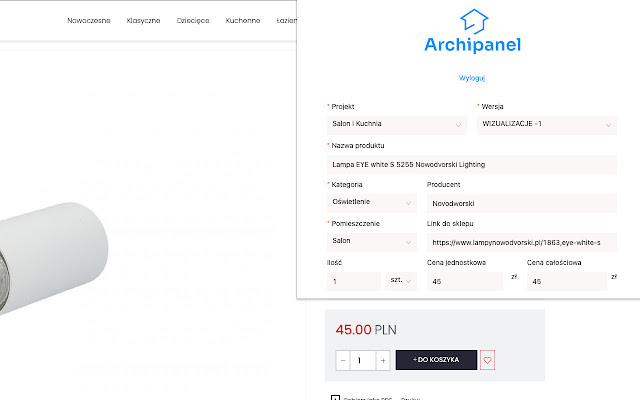Screen dimensions: 640x400
Task: Log out via Wyloguj link
Action: click(472, 78)
